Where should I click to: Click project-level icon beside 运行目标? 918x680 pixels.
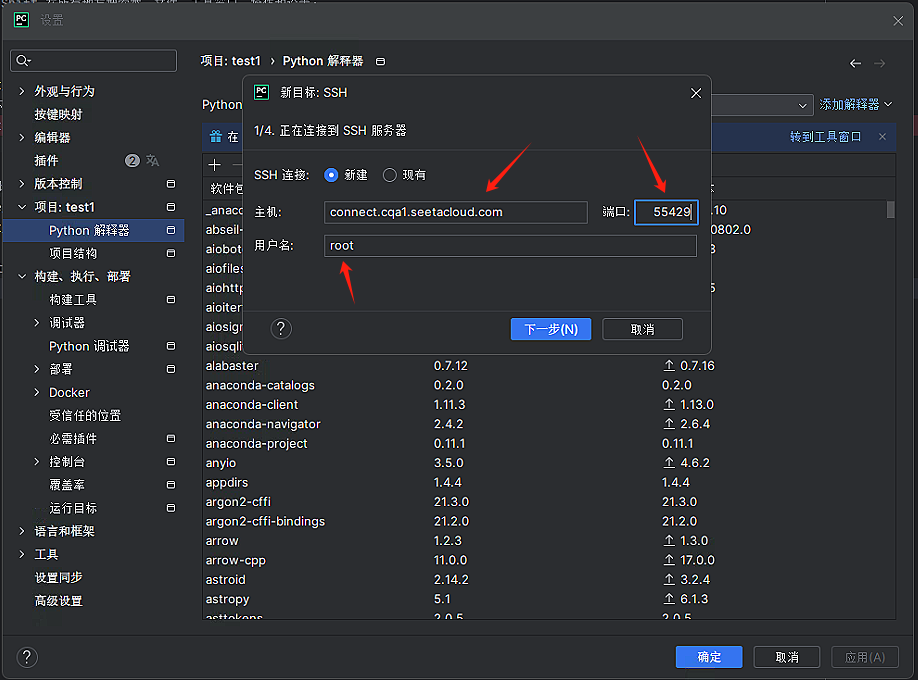[x=171, y=508]
